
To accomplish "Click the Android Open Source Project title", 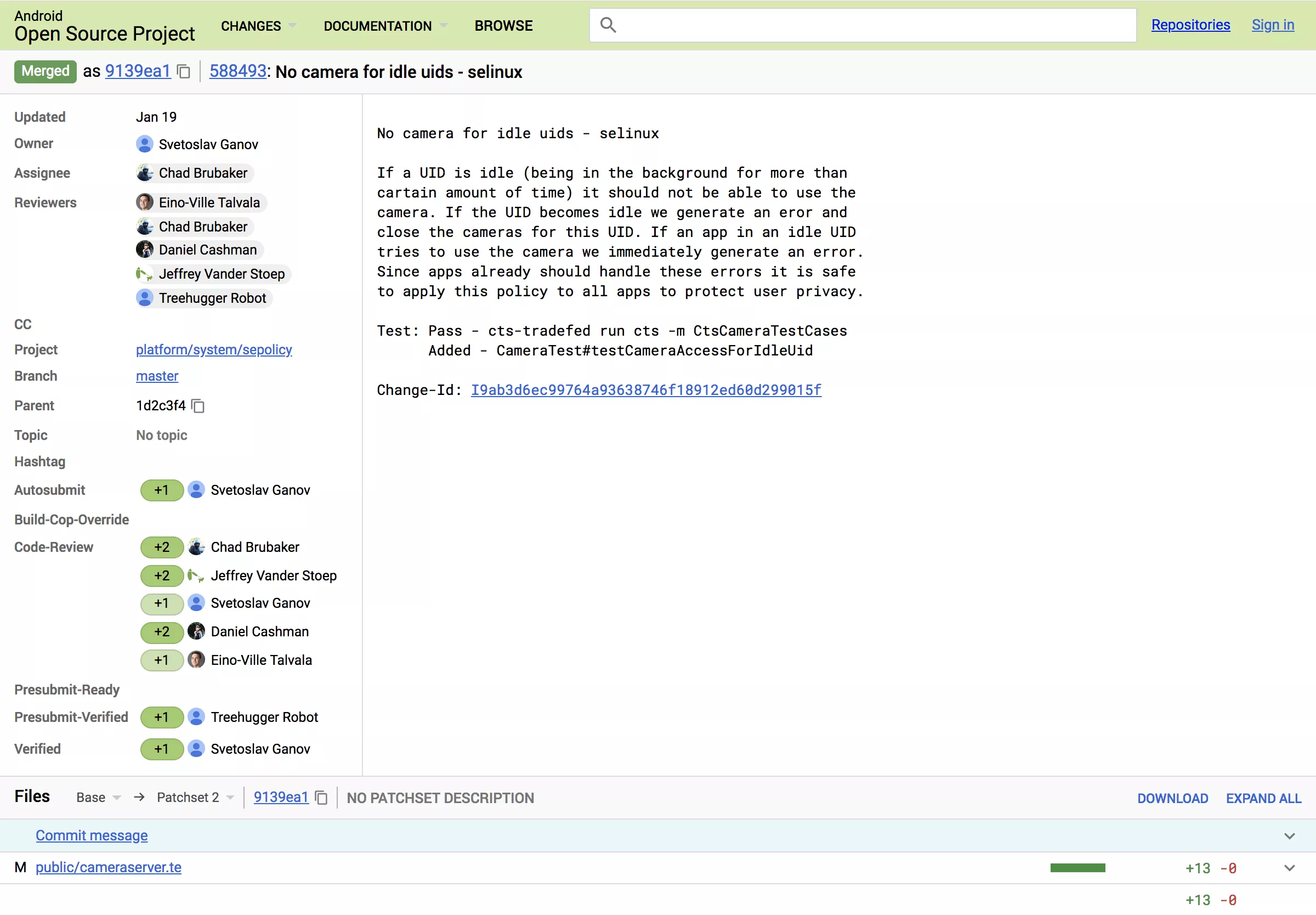I will point(104,26).
